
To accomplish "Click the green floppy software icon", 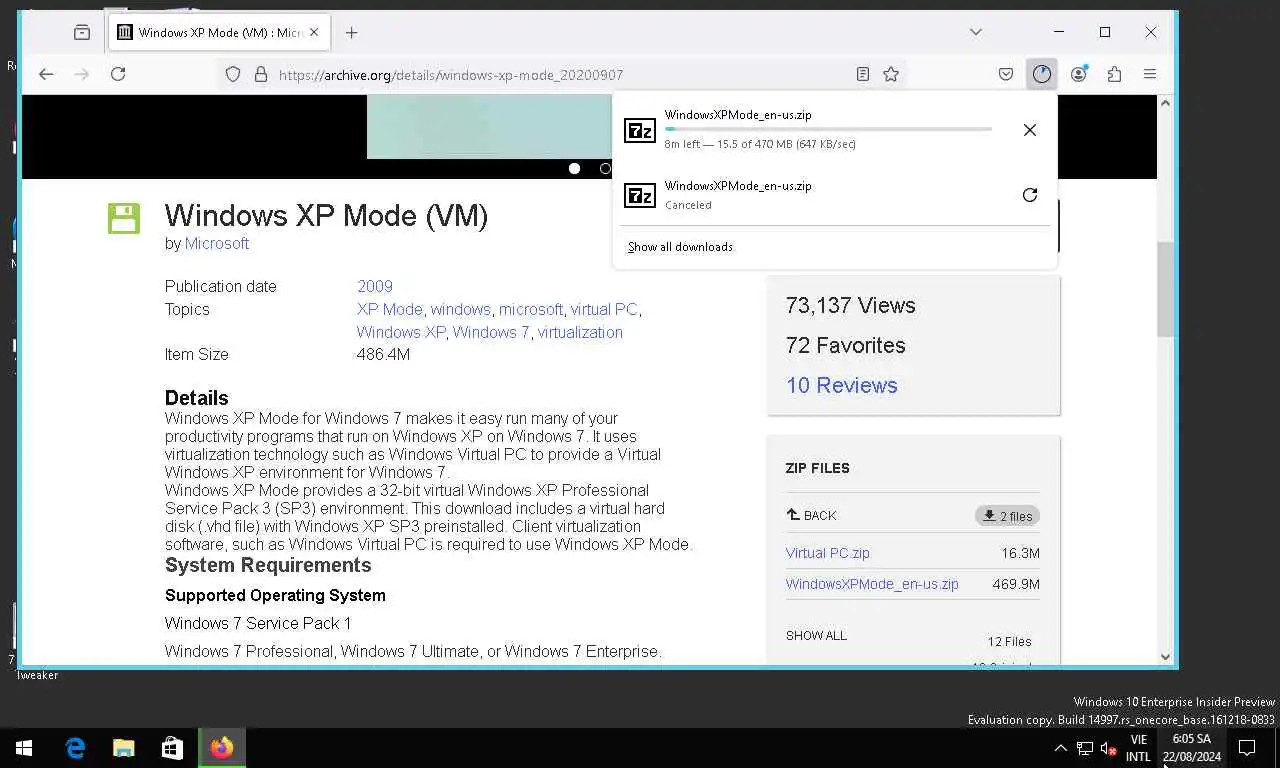I will [x=124, y=219].
